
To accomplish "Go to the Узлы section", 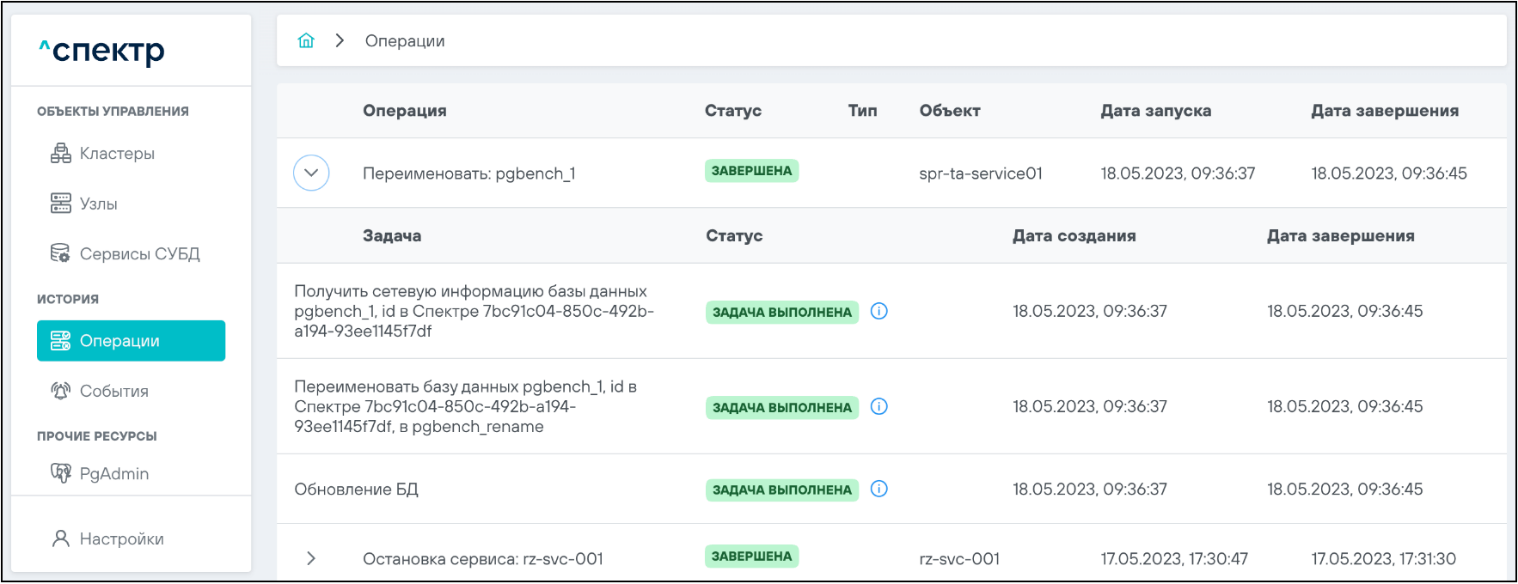I will coord(98,204).
